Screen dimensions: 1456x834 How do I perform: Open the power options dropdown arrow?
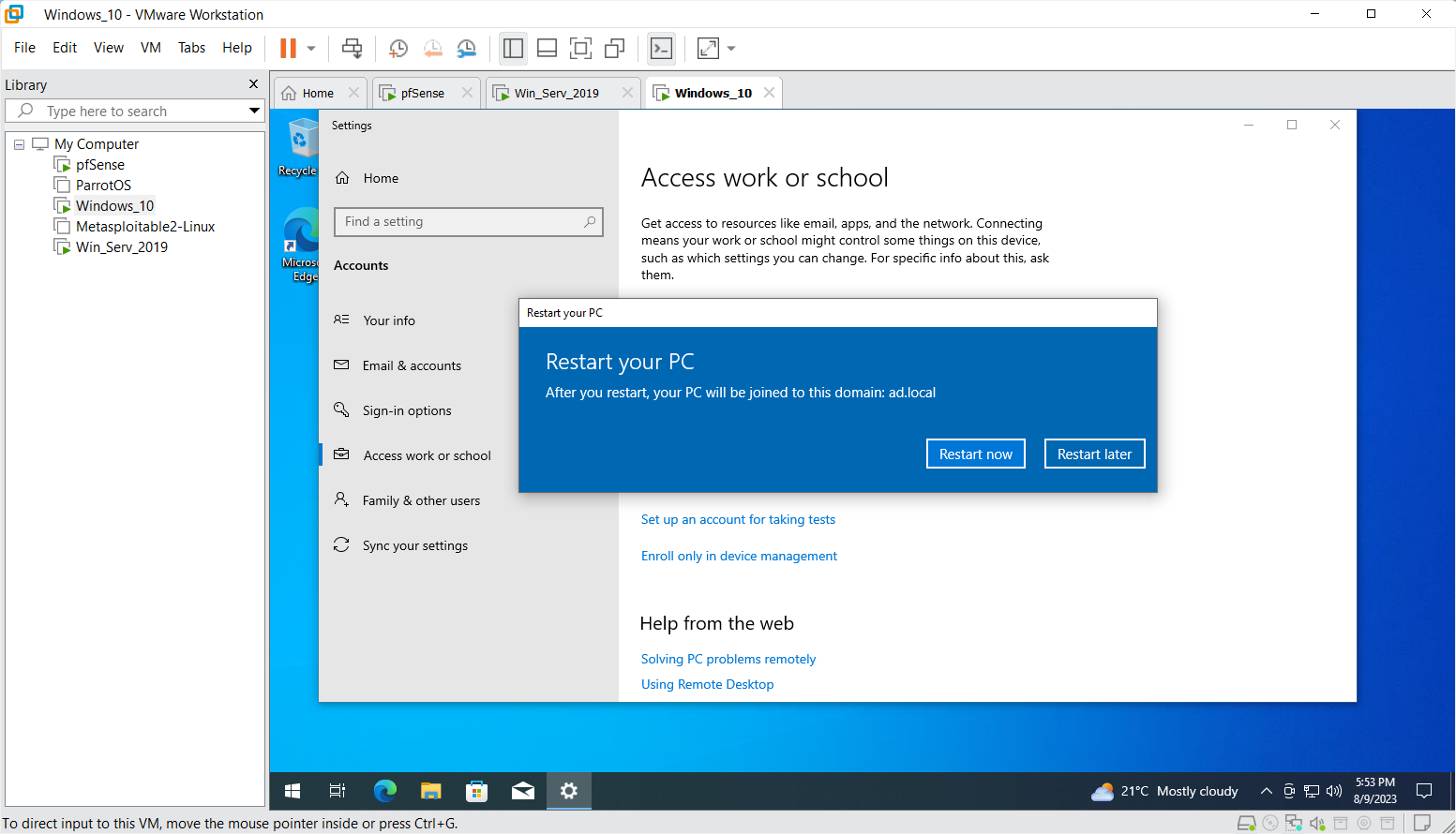[311, 49]
